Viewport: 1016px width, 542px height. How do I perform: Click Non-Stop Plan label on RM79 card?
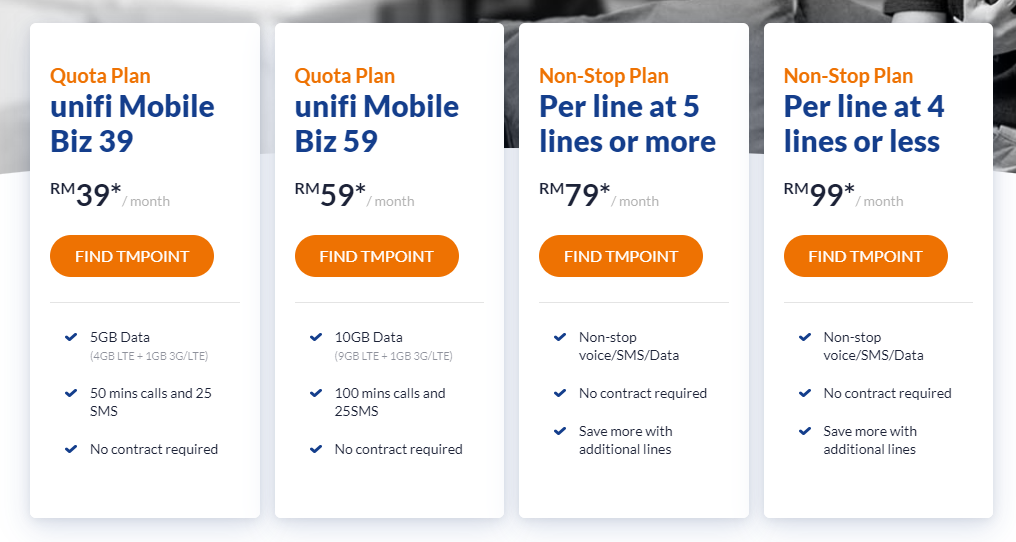[x=604, y=76]
